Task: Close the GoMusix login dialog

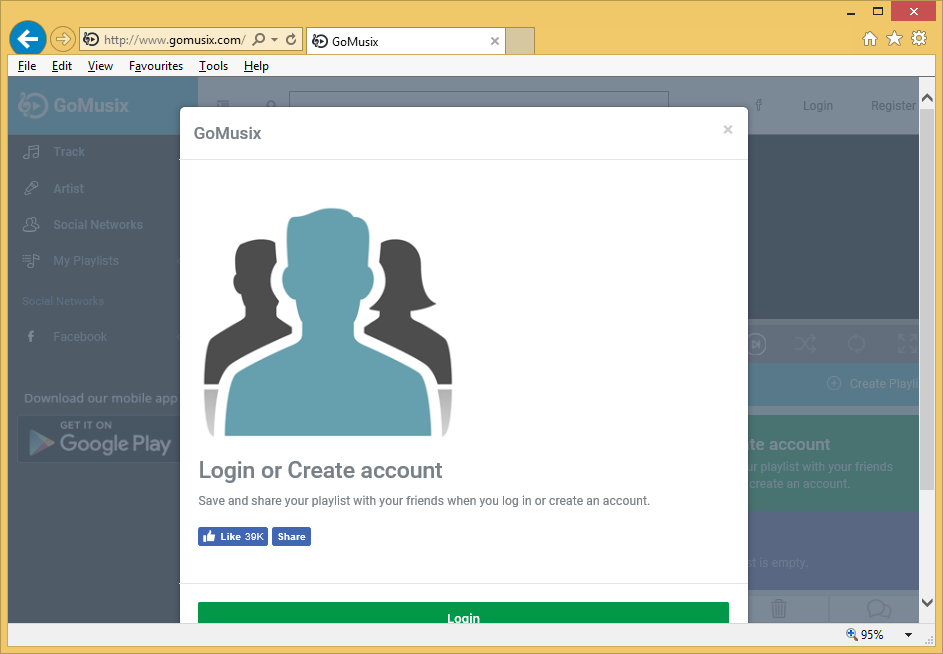Action: [x=727, y=130]
